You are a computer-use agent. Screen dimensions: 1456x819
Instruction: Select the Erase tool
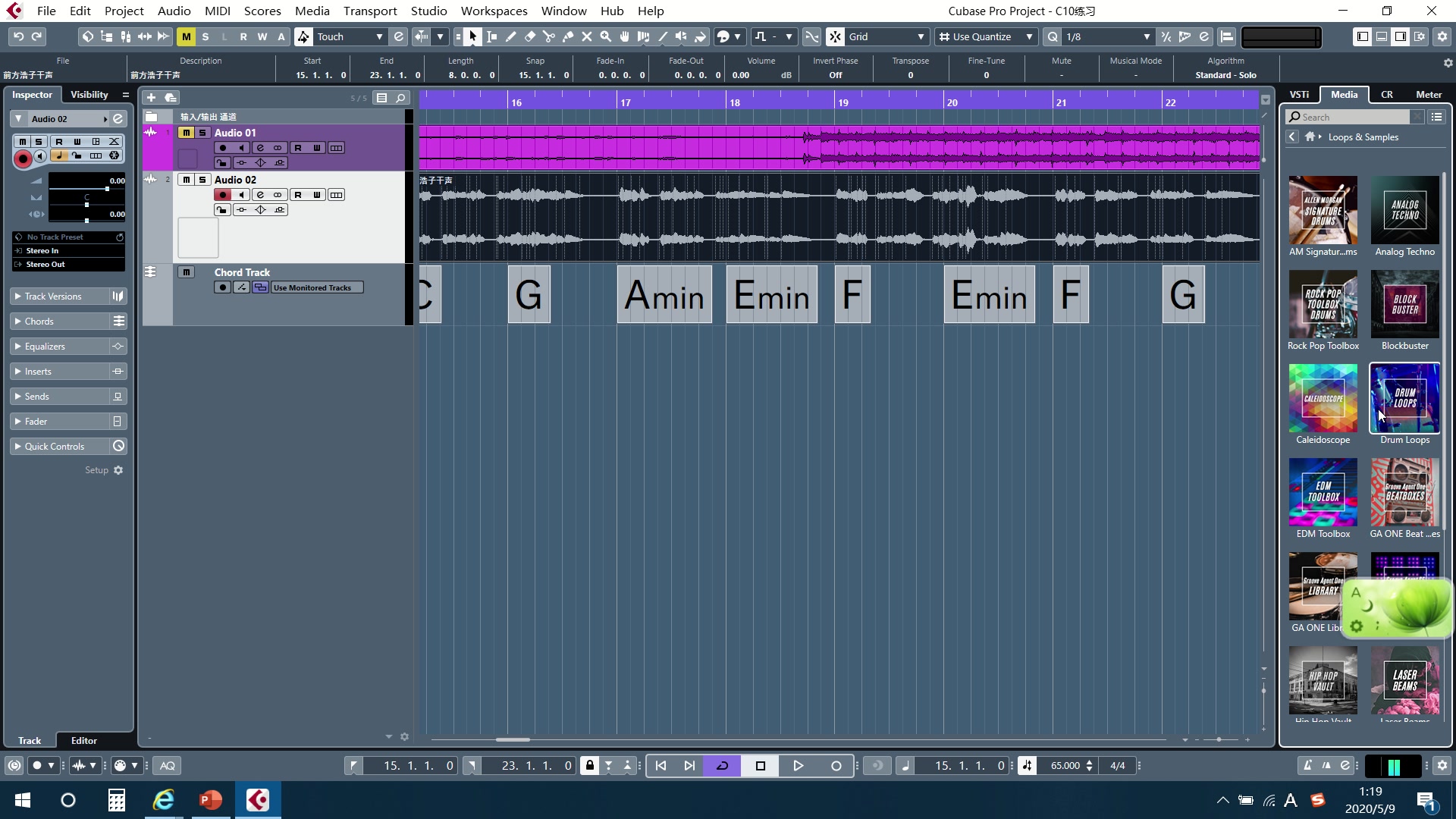tap(531, 36)
